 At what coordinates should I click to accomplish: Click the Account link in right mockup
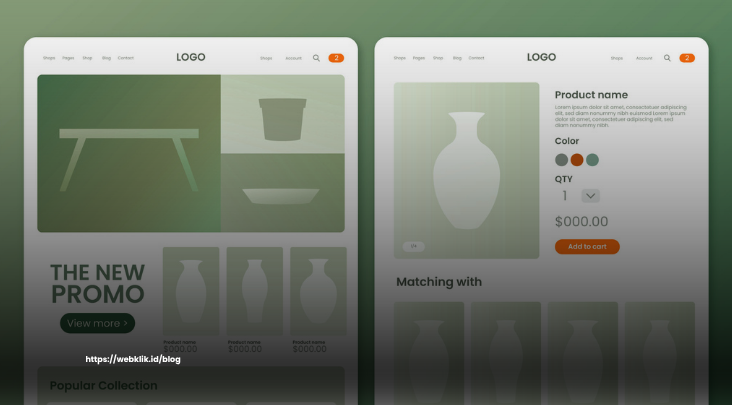pyautogui.click(x=644, y=58)
